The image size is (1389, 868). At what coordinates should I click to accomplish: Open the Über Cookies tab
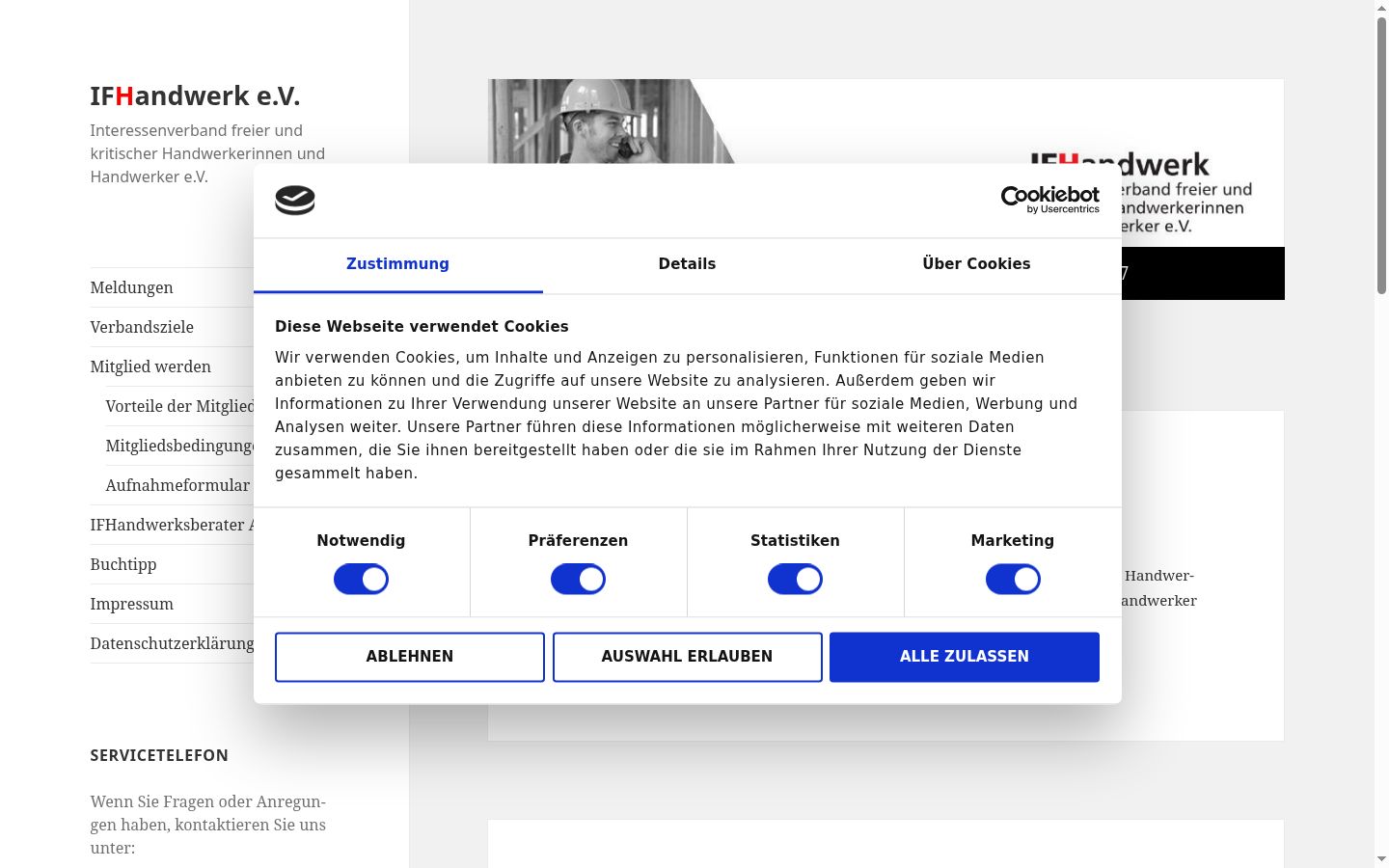point(976,264)
